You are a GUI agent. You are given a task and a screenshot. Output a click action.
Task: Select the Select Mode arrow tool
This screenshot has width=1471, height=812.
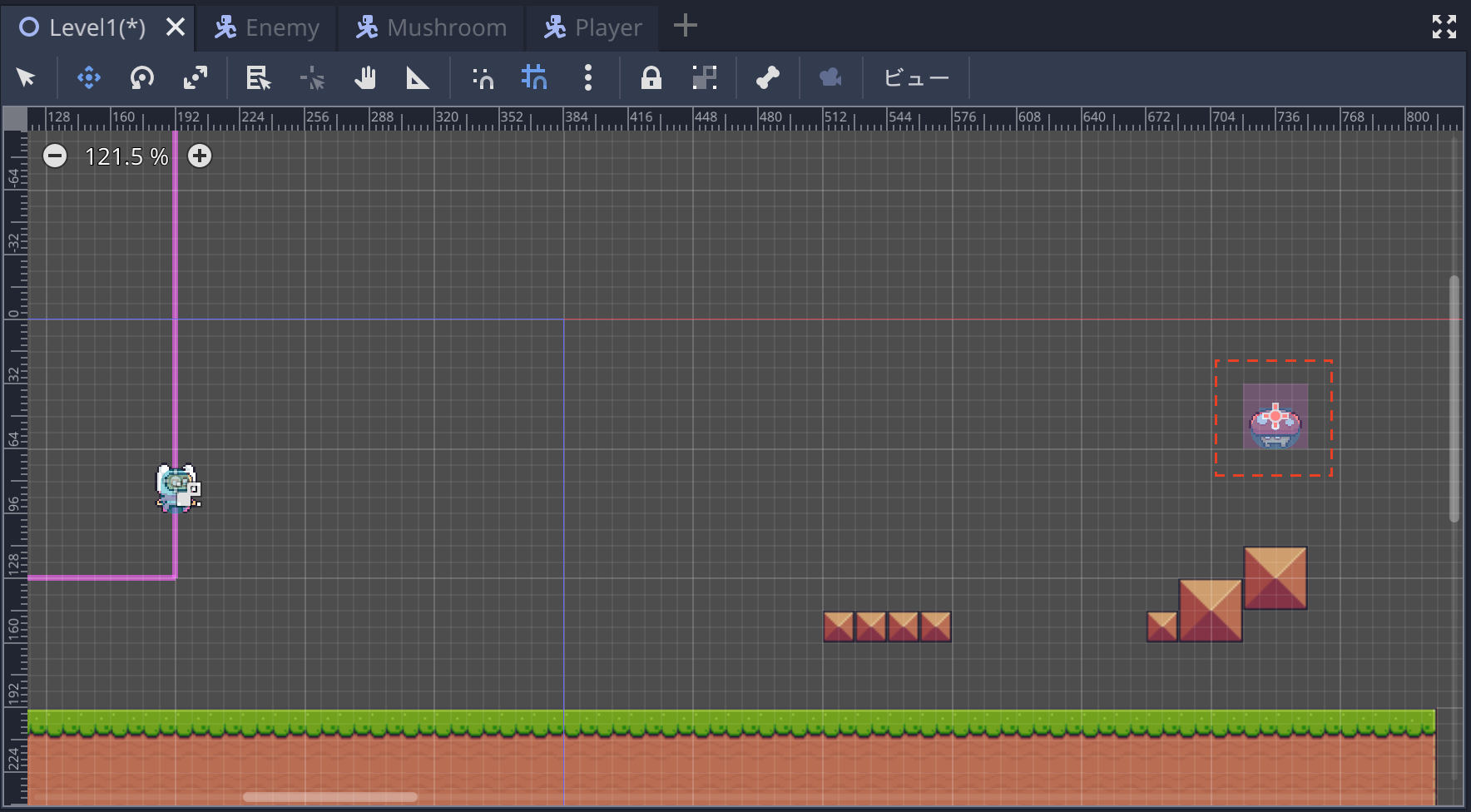pos(26,78)
